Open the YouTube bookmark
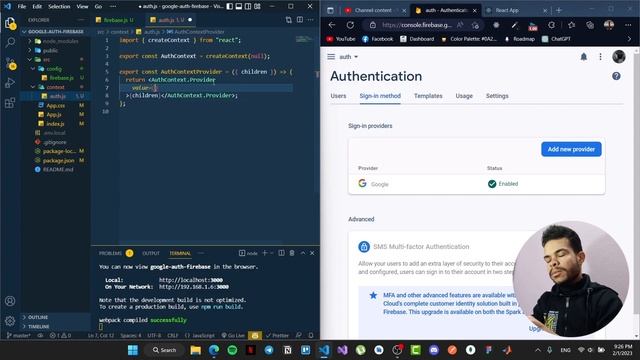The width and height of the screenshot is (640, 360). pos(341,39)
